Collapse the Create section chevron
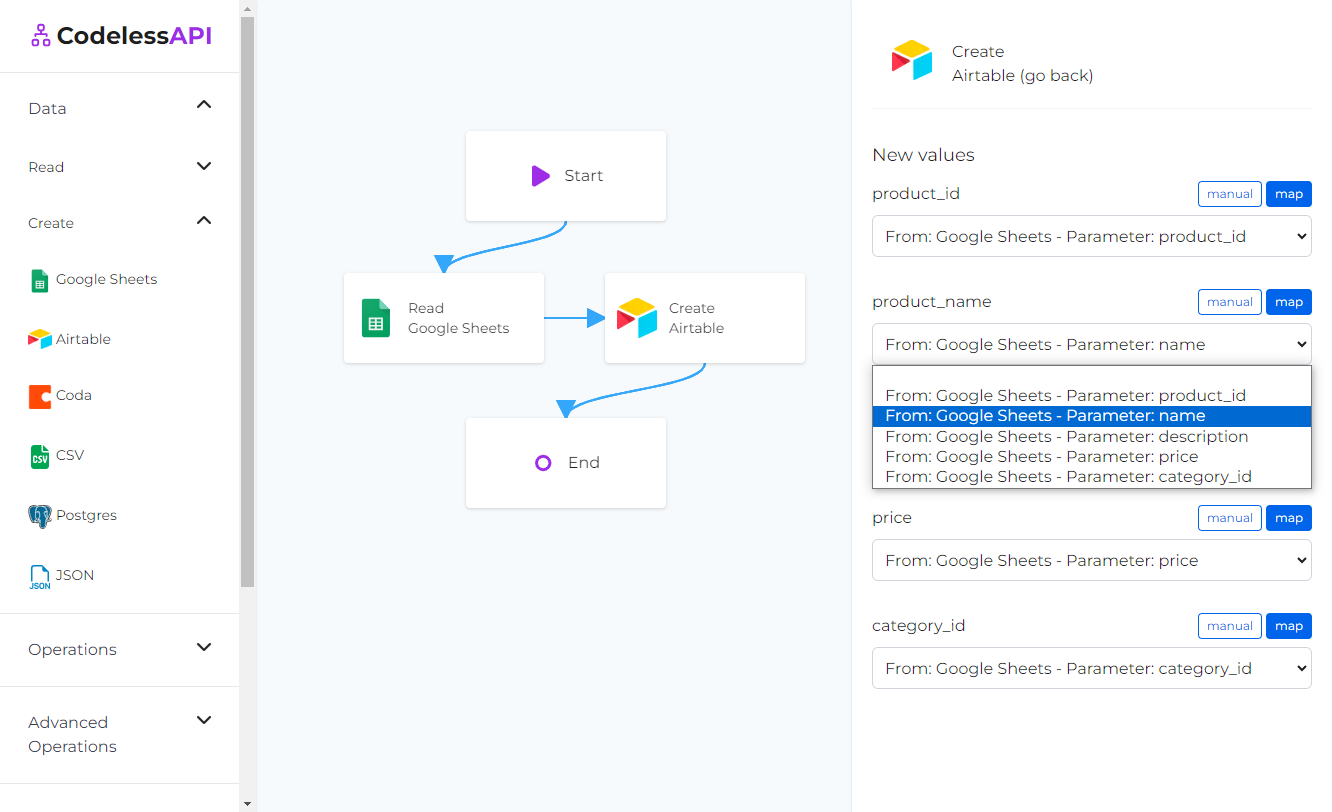 tap(204, 220)
